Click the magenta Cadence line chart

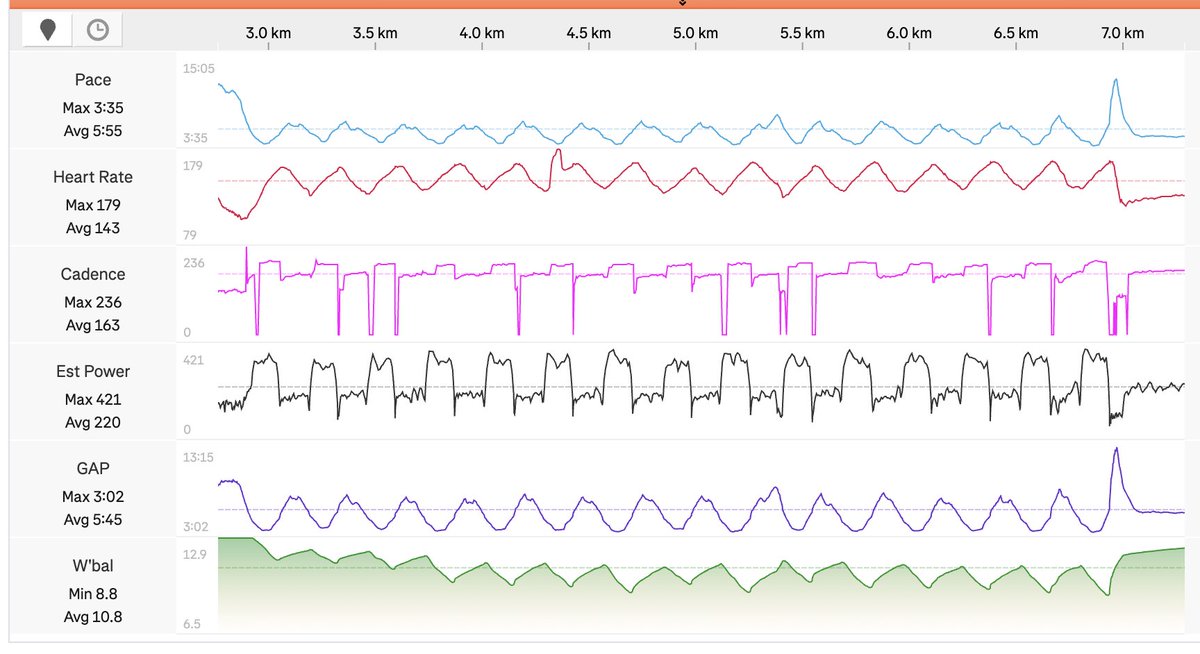(x=700, y=290)
